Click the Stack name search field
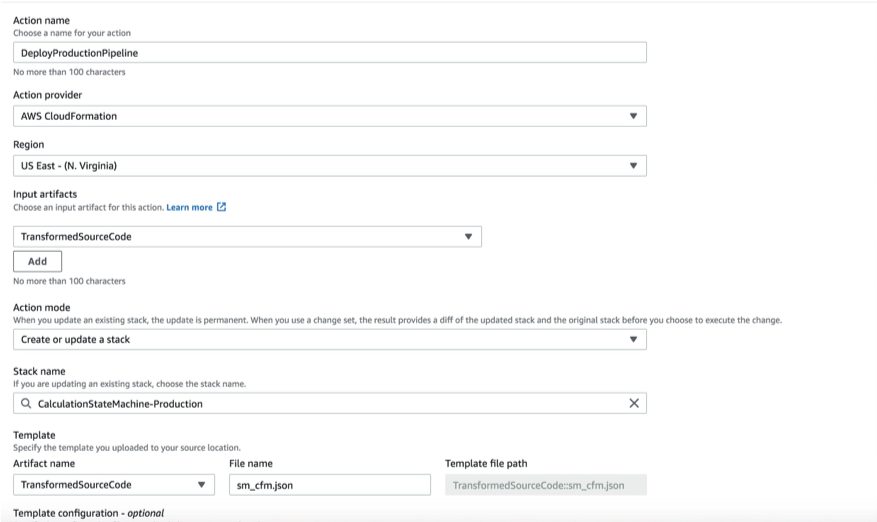Viewport: 877px width, 522px height. click(330, 403)
